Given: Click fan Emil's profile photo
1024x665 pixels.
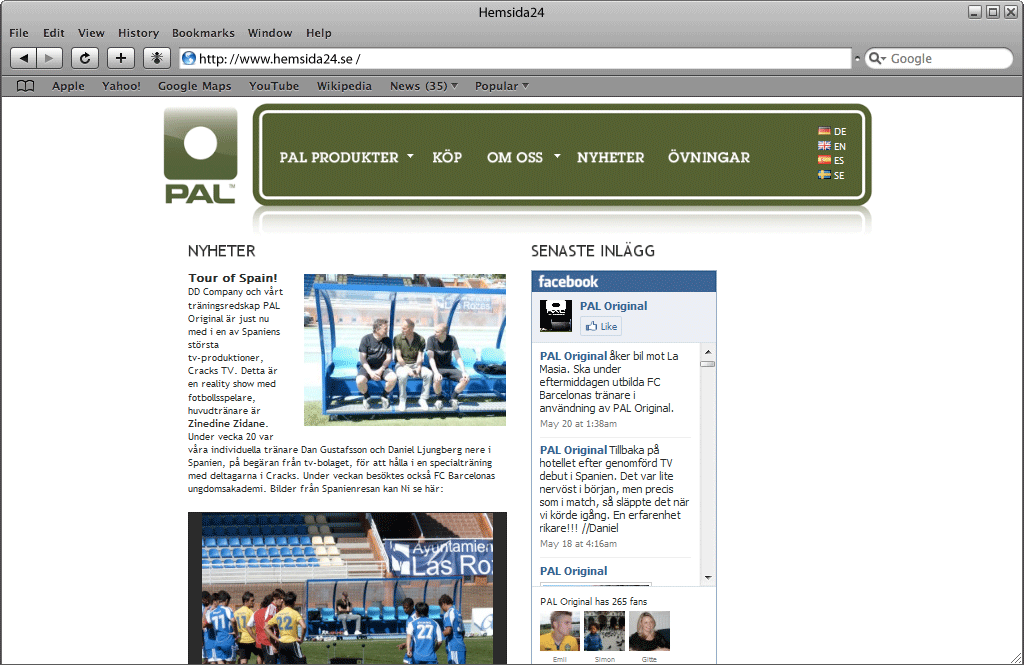Looking at the screenshot, I should (560, 631).
